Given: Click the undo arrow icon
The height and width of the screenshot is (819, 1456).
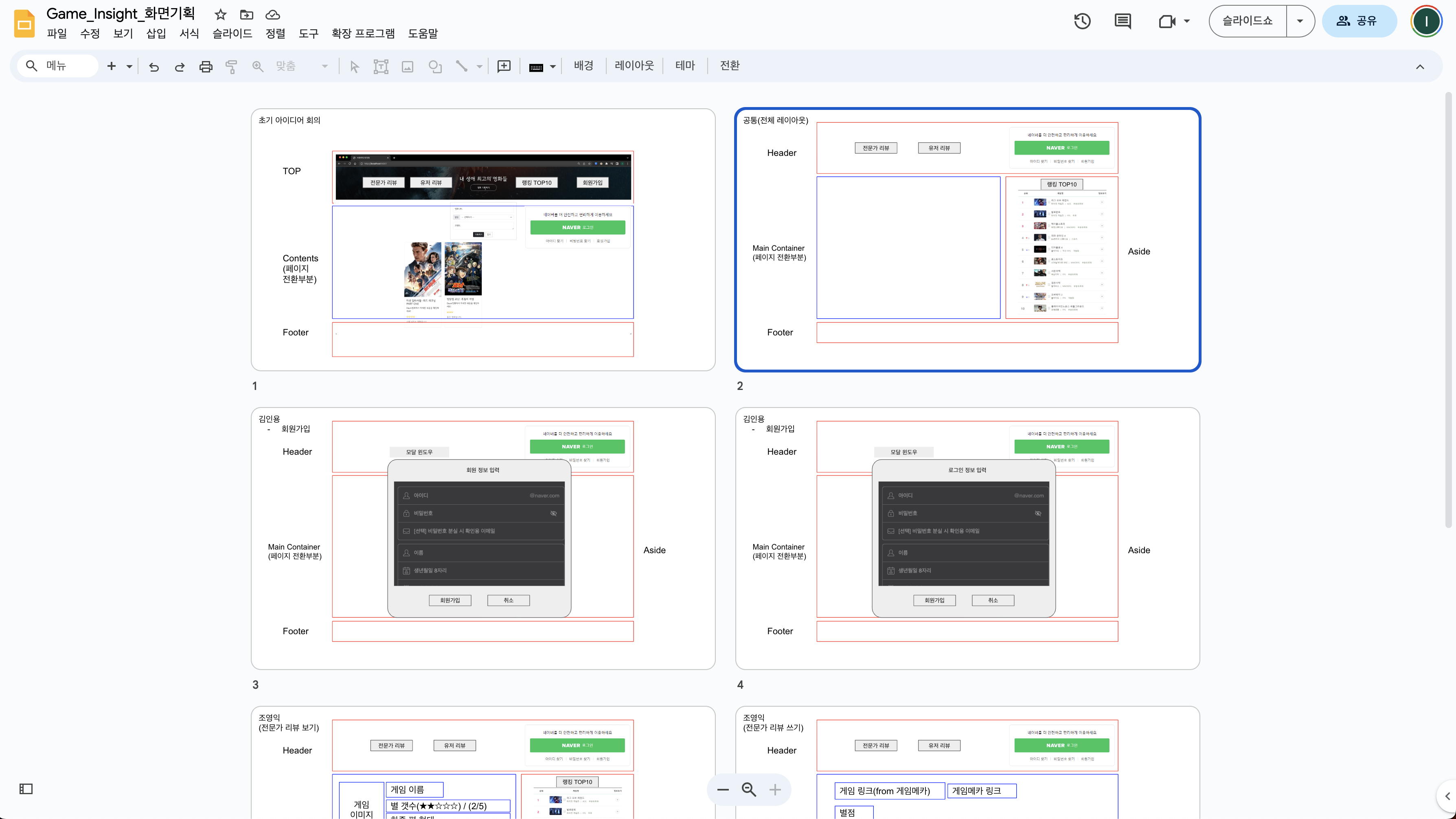Looking at the screenshot, I should click(154, 67).
